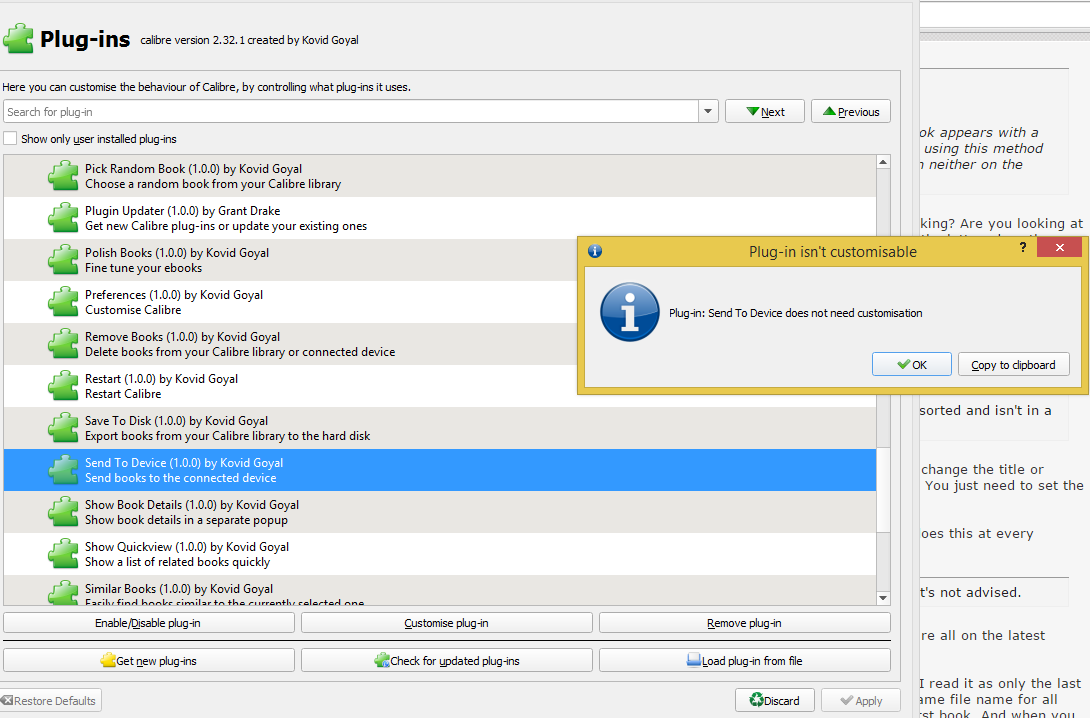Discard the plug-in preference changes
The height and width of the screenshot is (718, 1090).
pyautogui.click(x=774, y=701)
